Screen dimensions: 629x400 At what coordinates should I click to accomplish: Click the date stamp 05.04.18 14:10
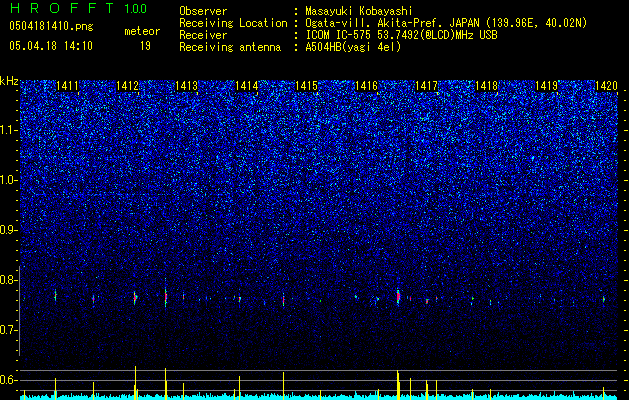[x=51, y=46]
